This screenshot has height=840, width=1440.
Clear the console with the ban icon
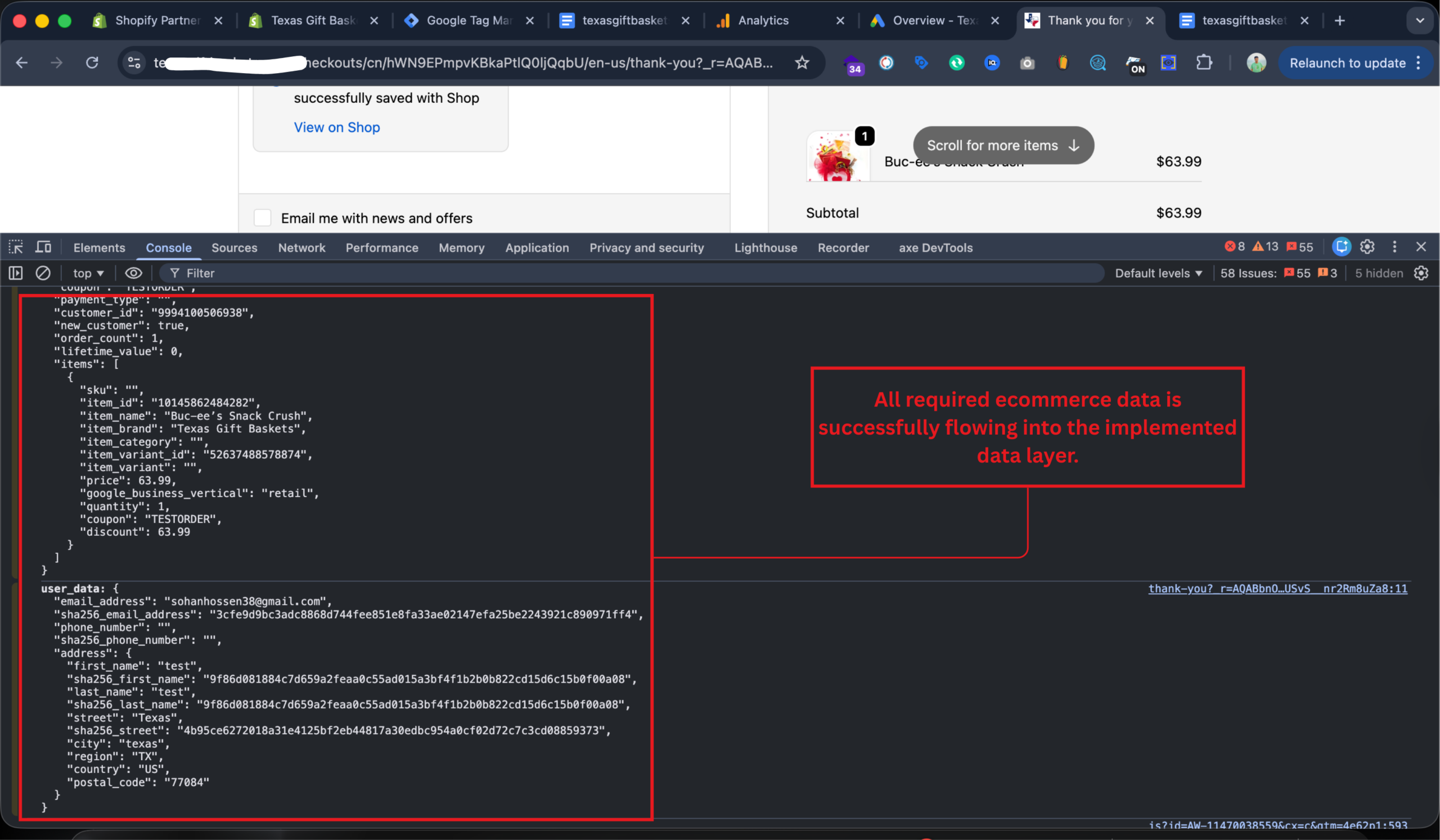[x=43, y=273]
